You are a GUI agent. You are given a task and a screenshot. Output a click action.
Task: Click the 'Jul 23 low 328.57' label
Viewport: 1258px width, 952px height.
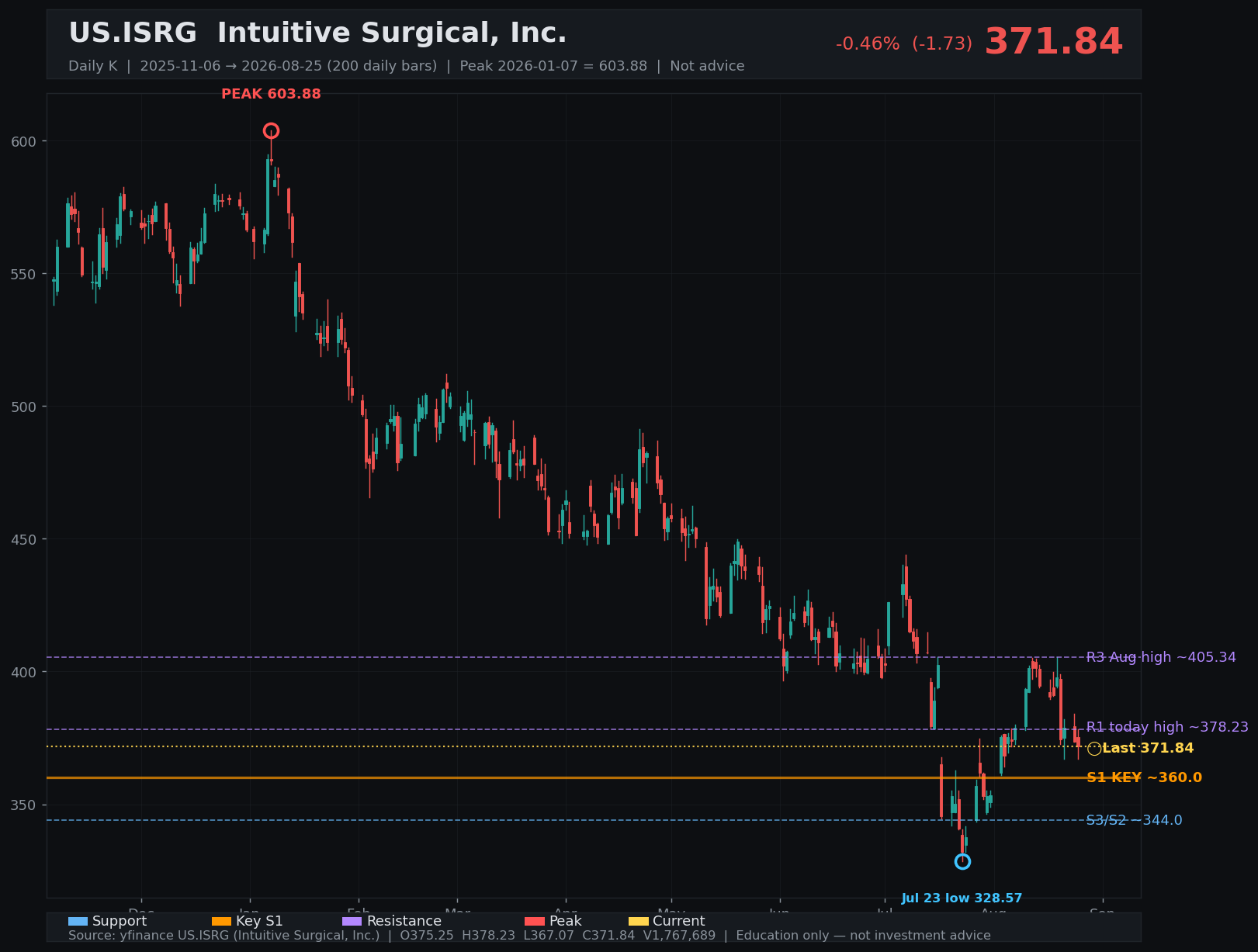[x=962, y=898]
